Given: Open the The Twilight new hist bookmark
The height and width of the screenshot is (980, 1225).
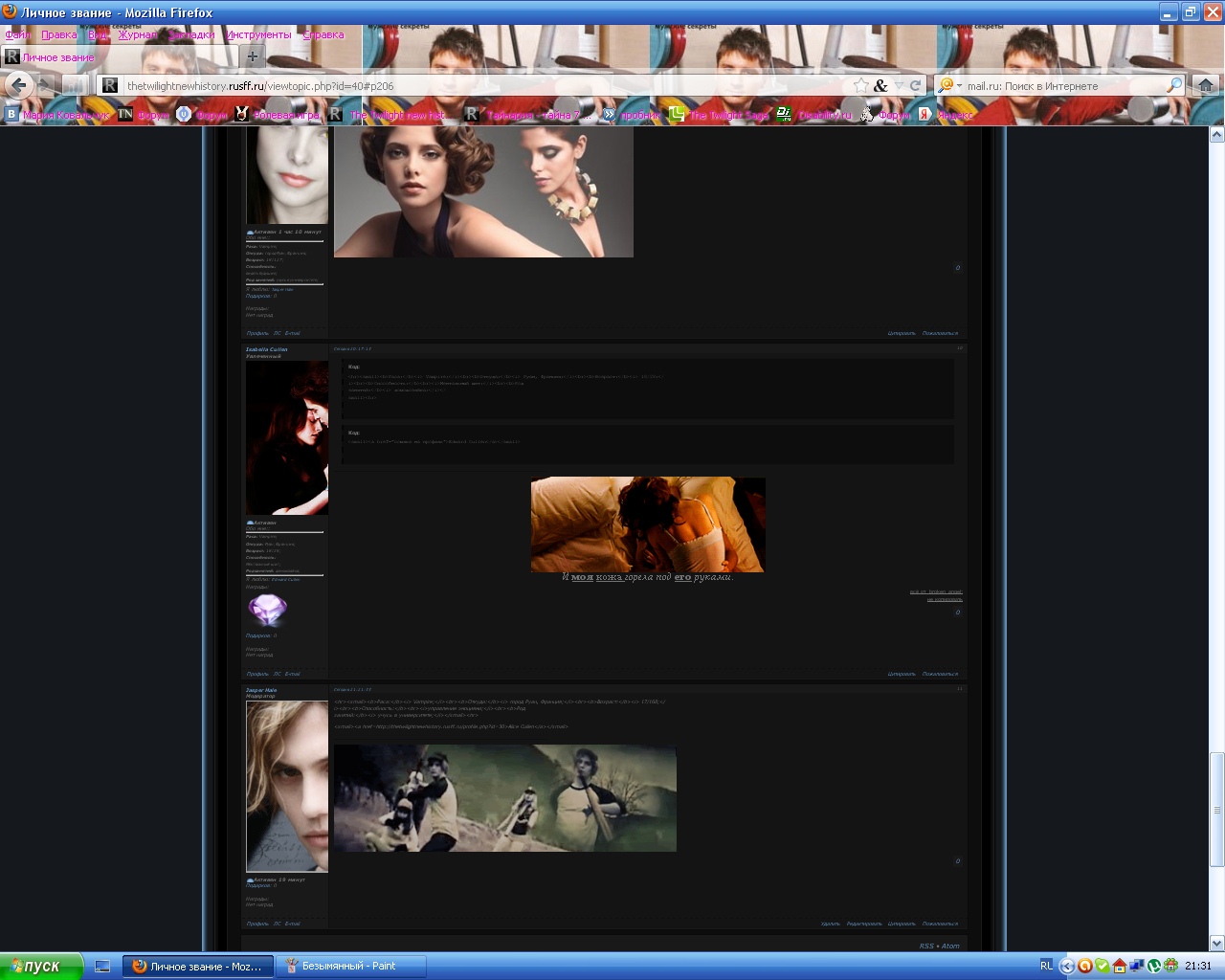Looking at the screenshot, I should [388, 115].
